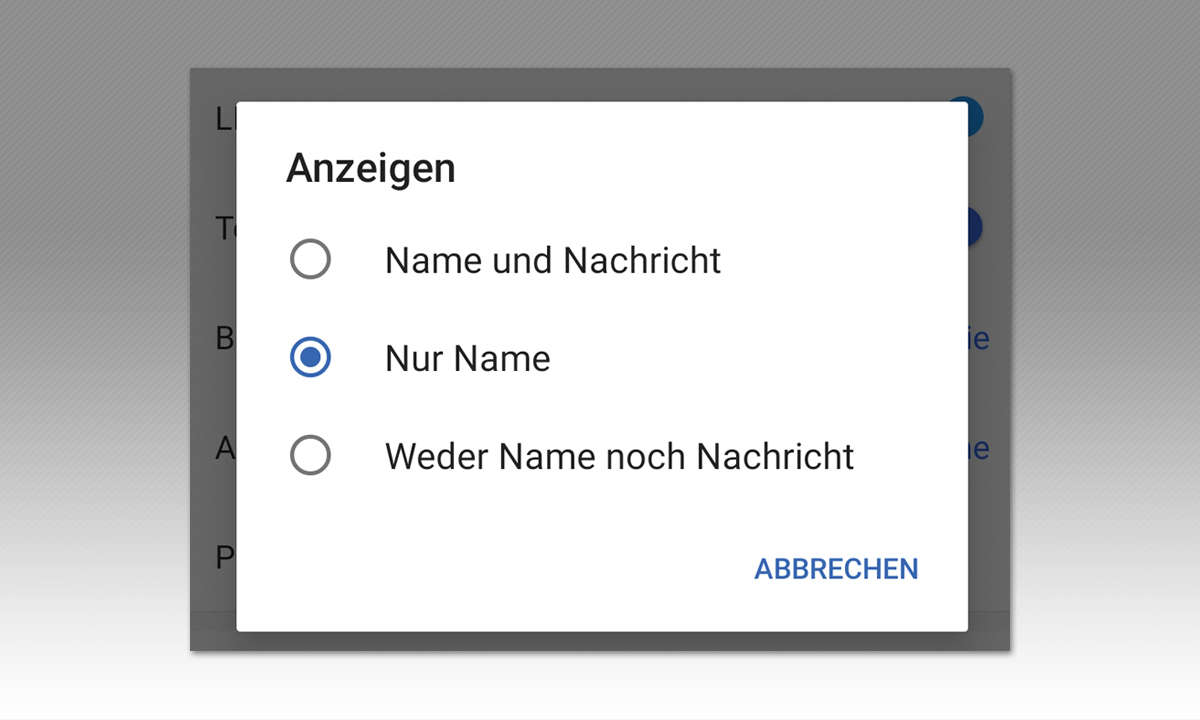Toggle the second switch peeking behind the dialog
Screen dimensions: 1200x720
pos(976,228)
